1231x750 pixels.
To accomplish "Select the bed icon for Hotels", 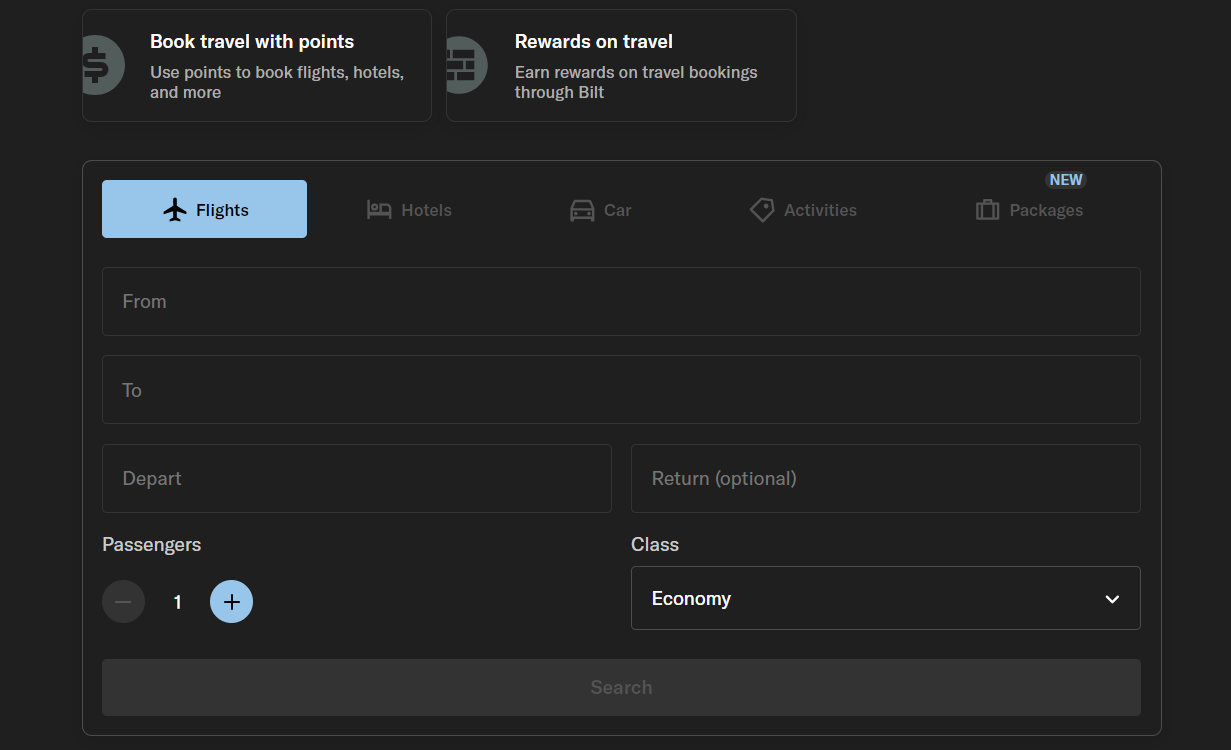I will (x=379, y=210).
